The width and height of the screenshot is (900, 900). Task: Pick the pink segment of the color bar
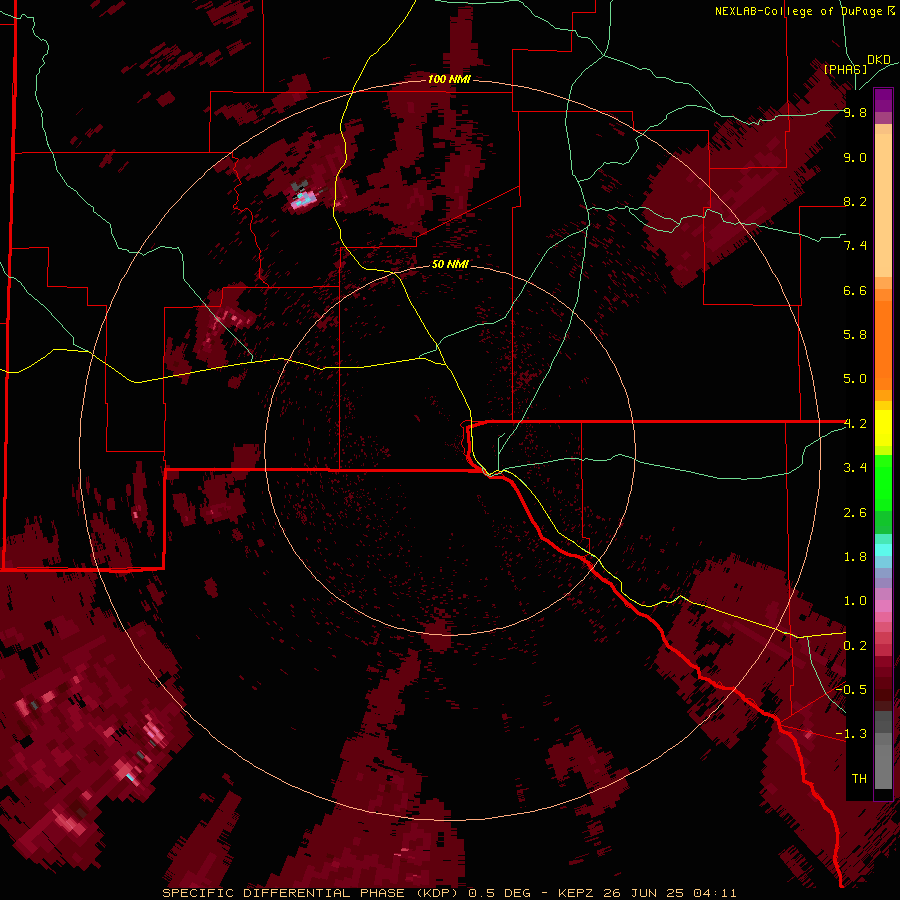(x=883, y=606)
